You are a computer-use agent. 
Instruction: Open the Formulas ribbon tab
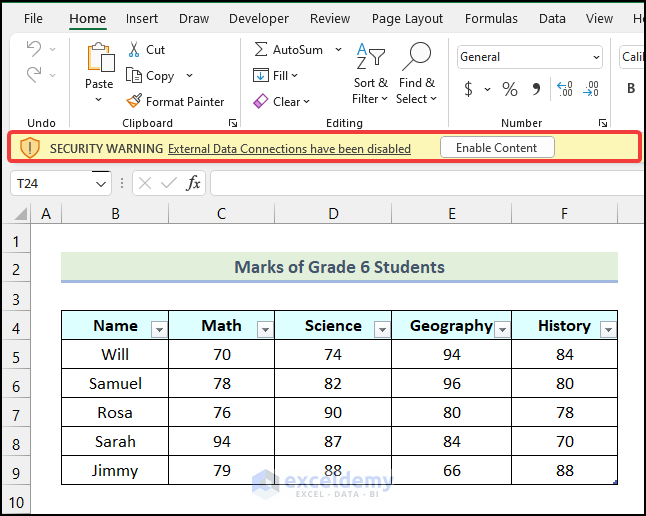pyautogui.click(x=491, y=18)
